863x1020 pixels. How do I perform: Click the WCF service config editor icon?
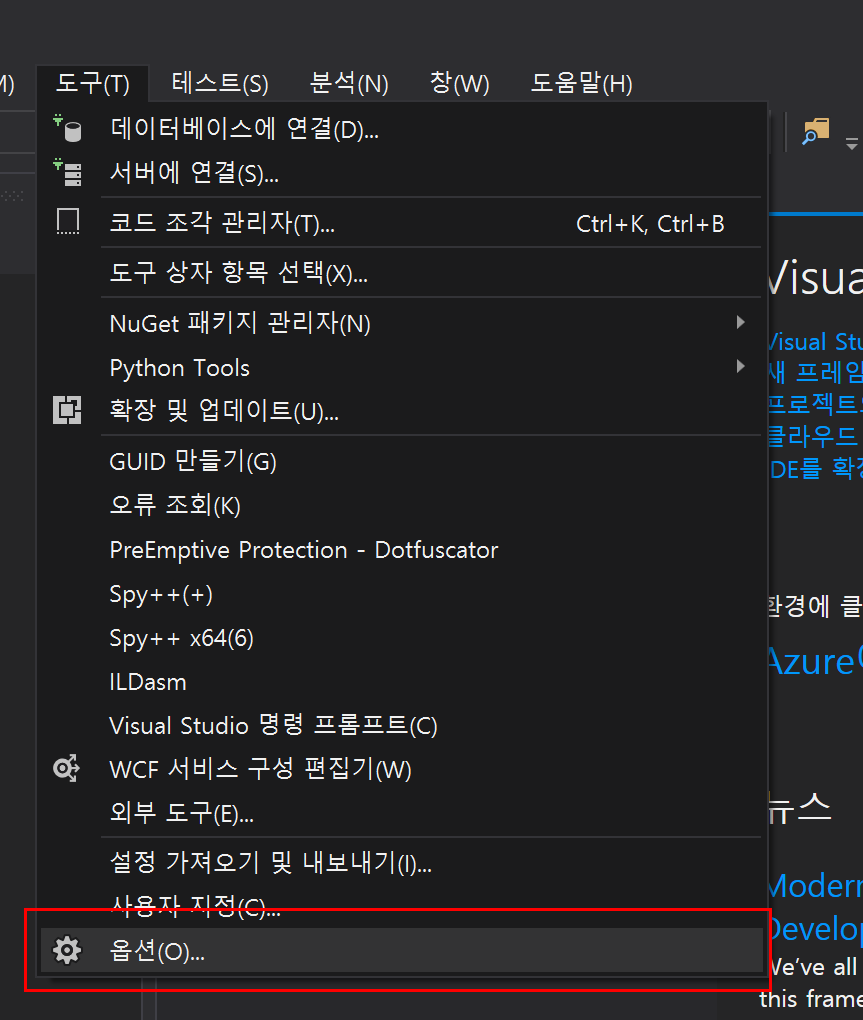tap(66, 768)
